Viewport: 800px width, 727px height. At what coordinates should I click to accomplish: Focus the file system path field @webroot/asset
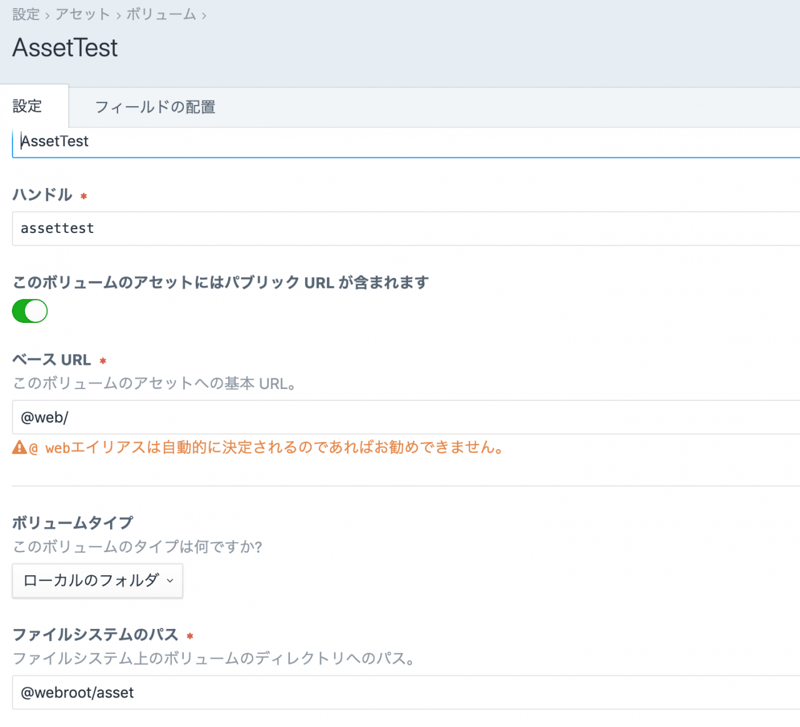[400, 692]
